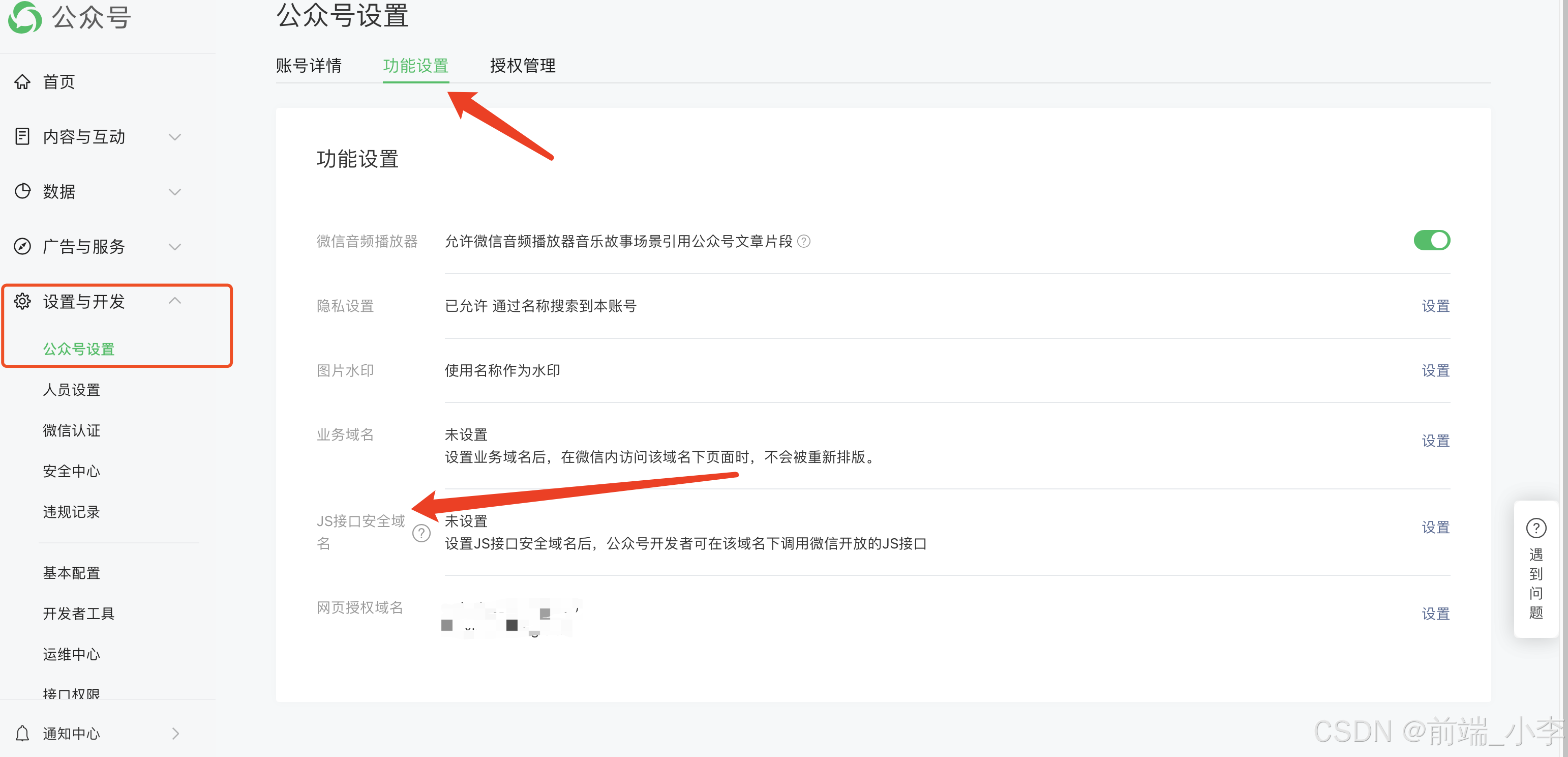Click the document icon for 内容与互动
Screen dimensions: 1568x757
click(x=22, y=136)
